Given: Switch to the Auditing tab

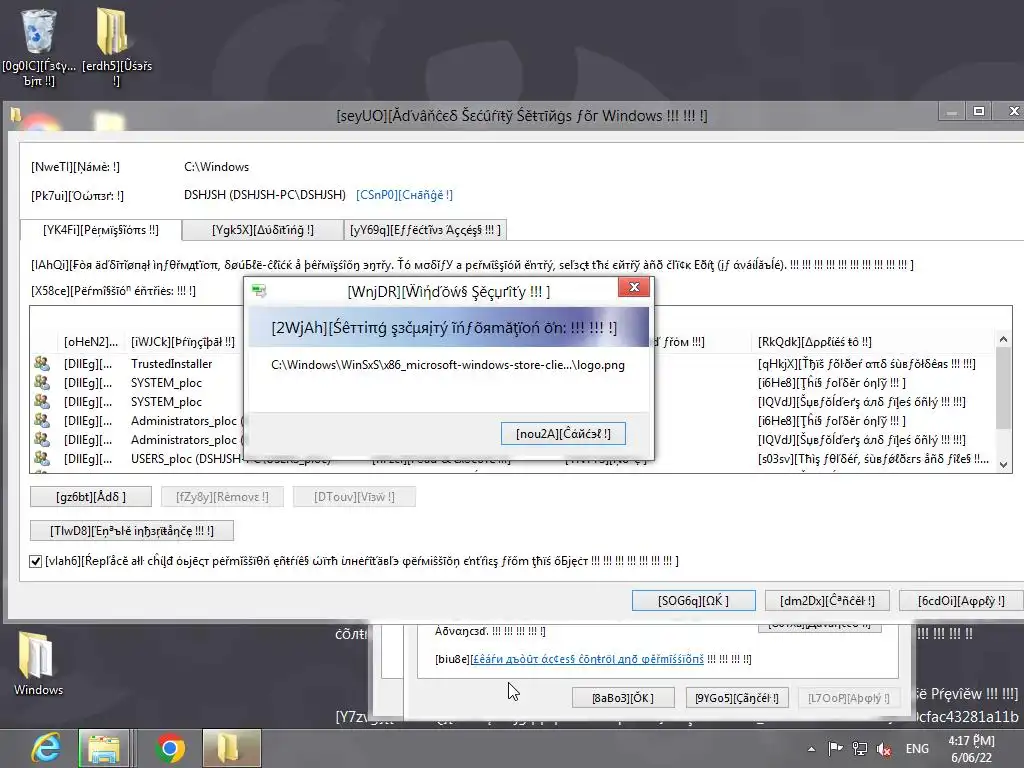Looking at the screenshot, I should (263, 230).
